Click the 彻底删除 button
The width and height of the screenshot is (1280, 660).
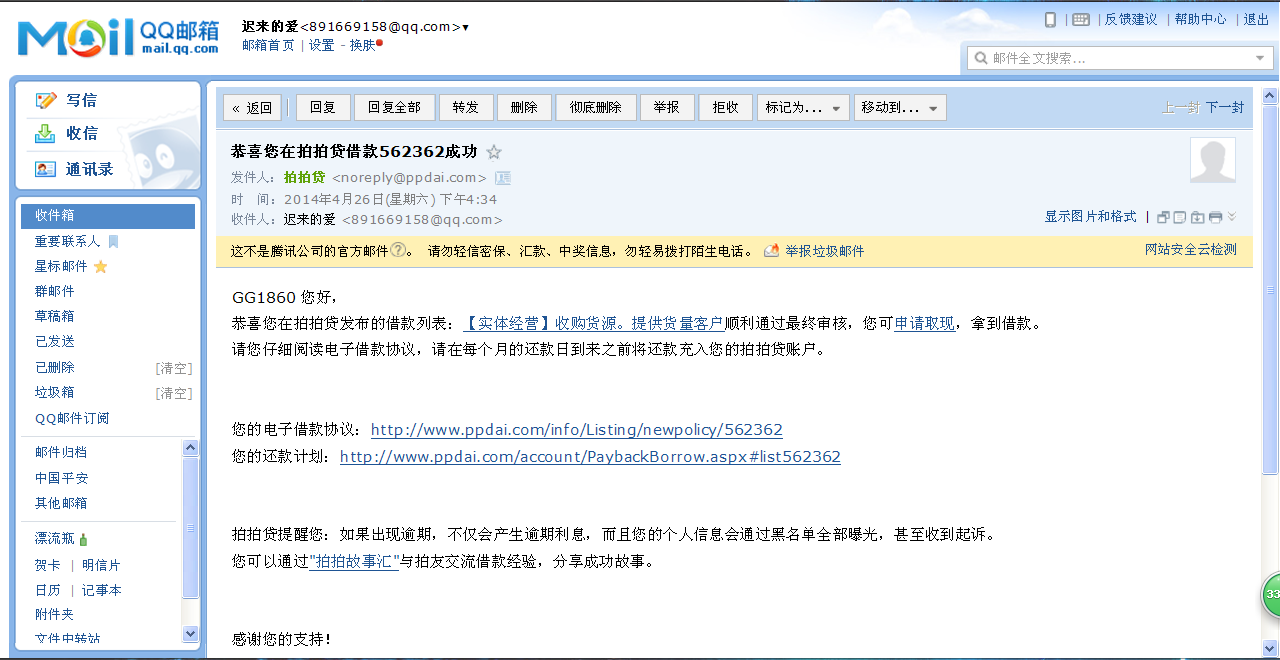pos(595,107)
